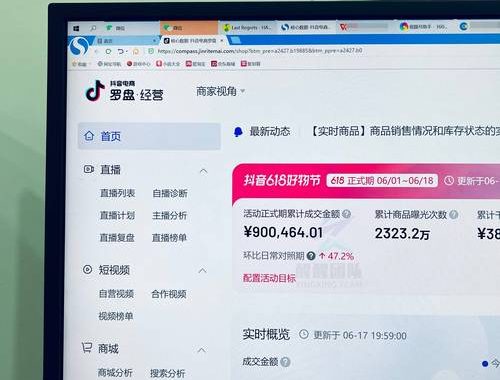
Task: Click the 抖音618好物节 banner title
Action: pyautogui.click(x=282, y=181)
